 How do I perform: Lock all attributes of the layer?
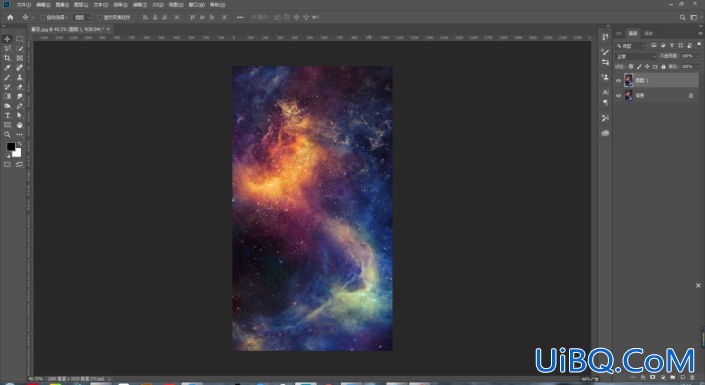click(x=663, y=67)
